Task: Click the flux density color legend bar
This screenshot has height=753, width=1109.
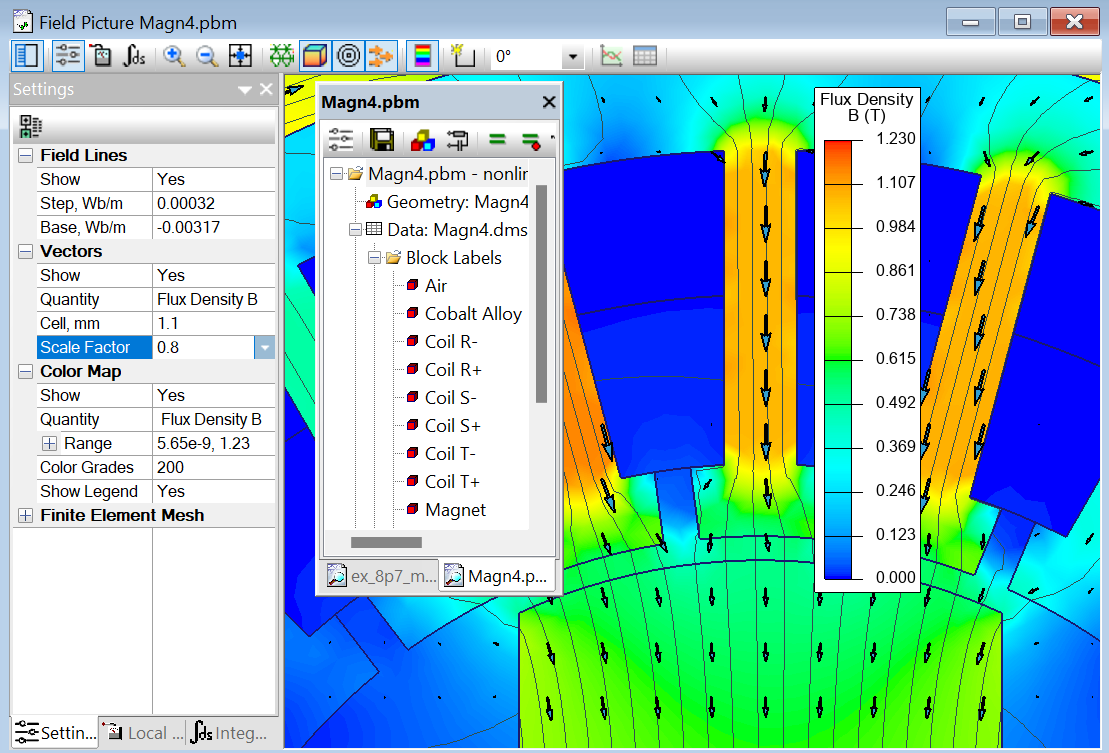Action: click(x=837, y=360)
